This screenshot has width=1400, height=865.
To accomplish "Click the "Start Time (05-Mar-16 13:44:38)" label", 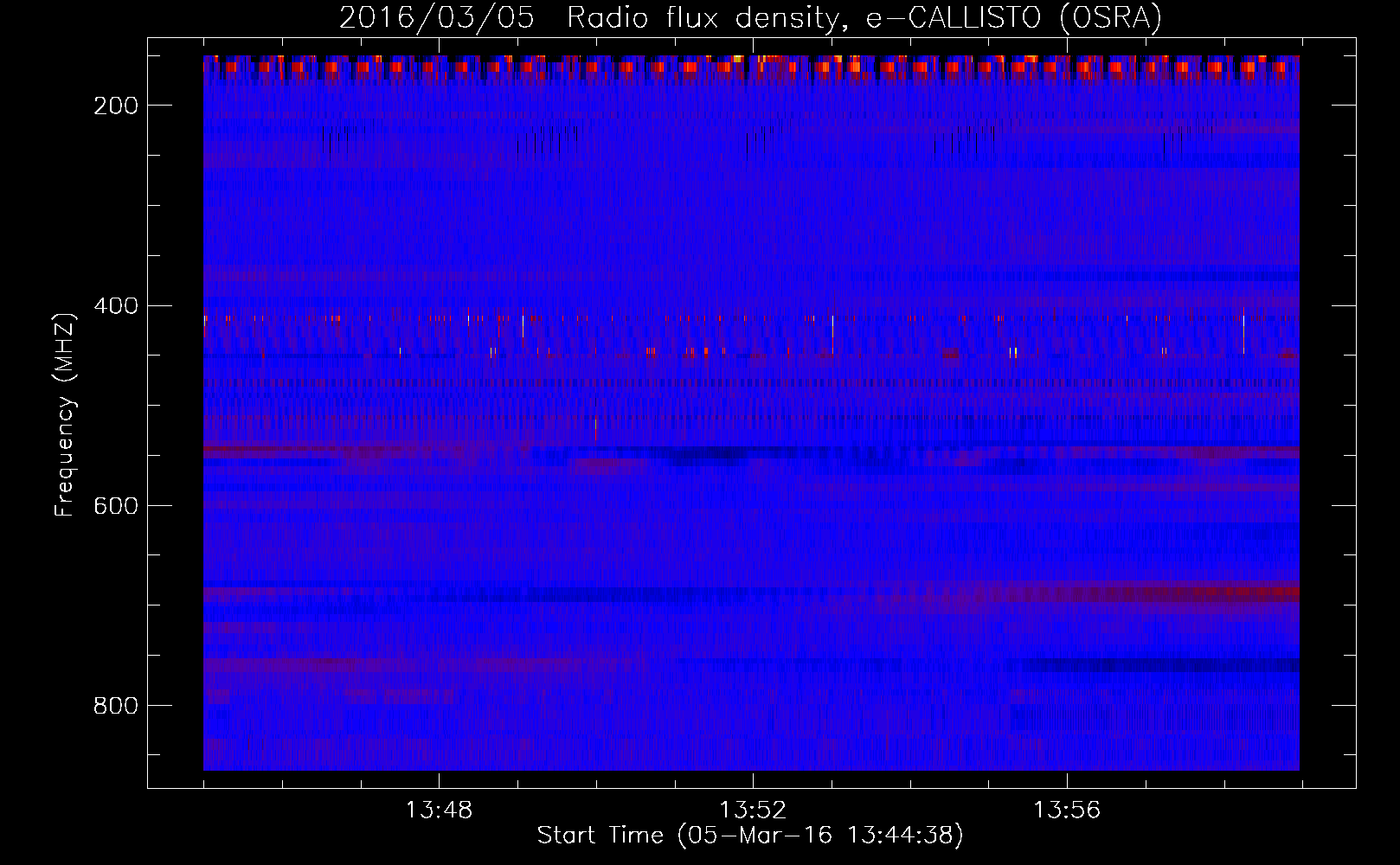I will coord(750,836).
